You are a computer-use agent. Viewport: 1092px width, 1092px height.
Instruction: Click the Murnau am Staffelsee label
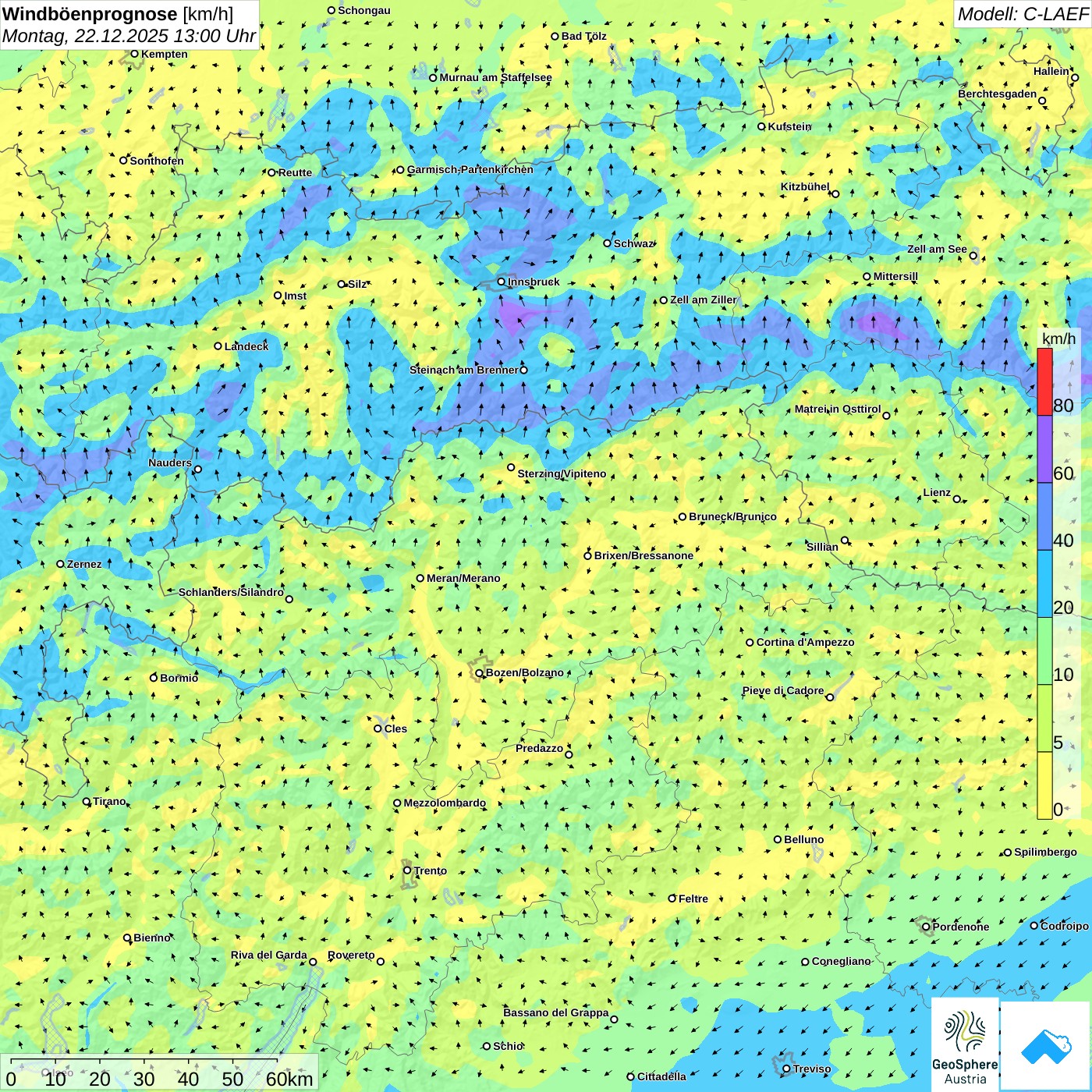tap(496, 77)
